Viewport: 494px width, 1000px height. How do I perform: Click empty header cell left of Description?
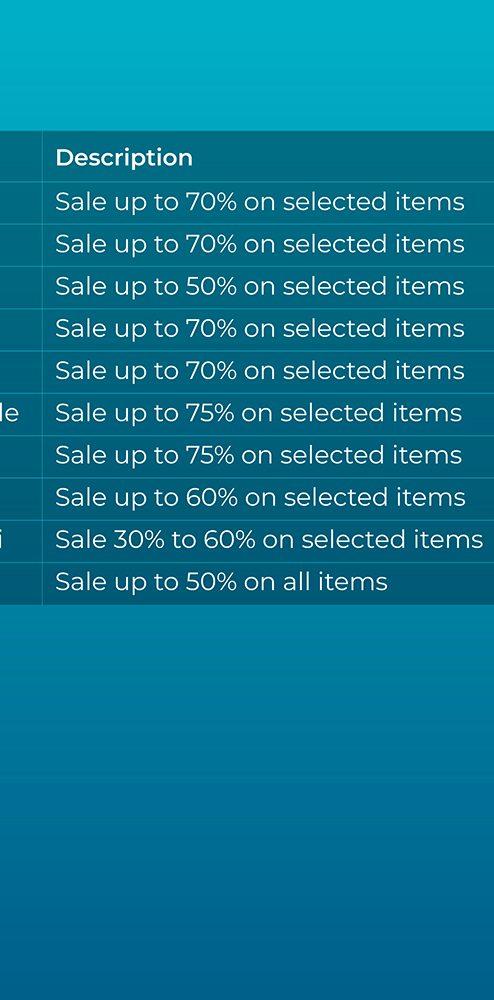pyautogui.click(x=21, y=156)
